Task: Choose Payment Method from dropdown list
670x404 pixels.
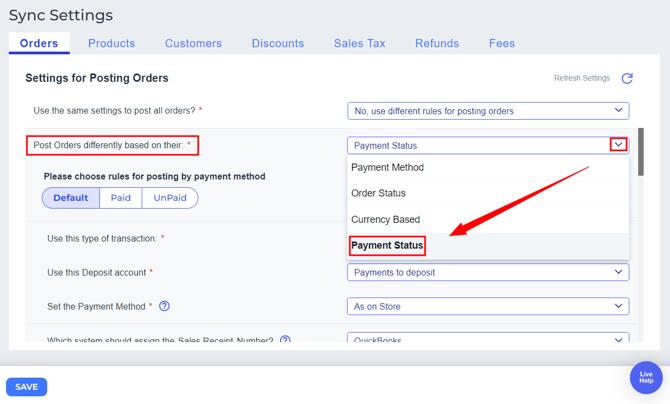Action: coord(388,168)
